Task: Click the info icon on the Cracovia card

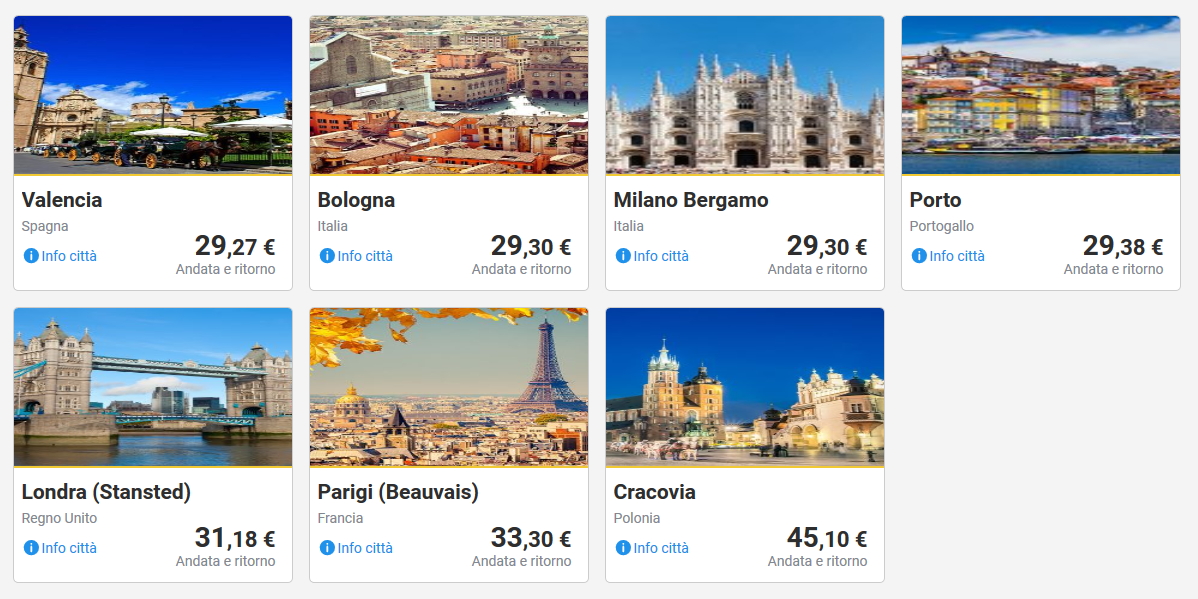Action: click(623, 548)
